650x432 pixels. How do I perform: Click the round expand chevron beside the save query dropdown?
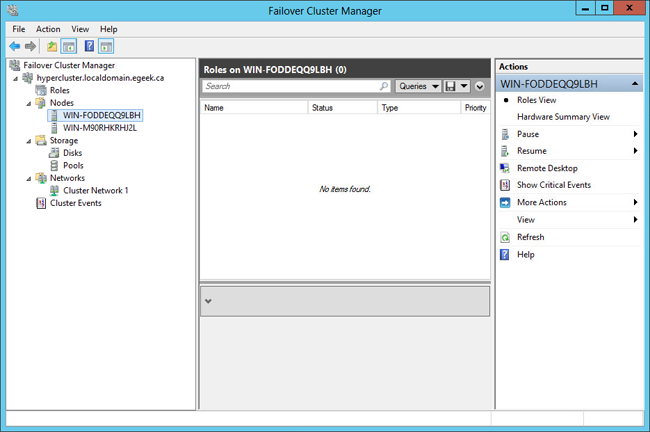pos(480,87)
